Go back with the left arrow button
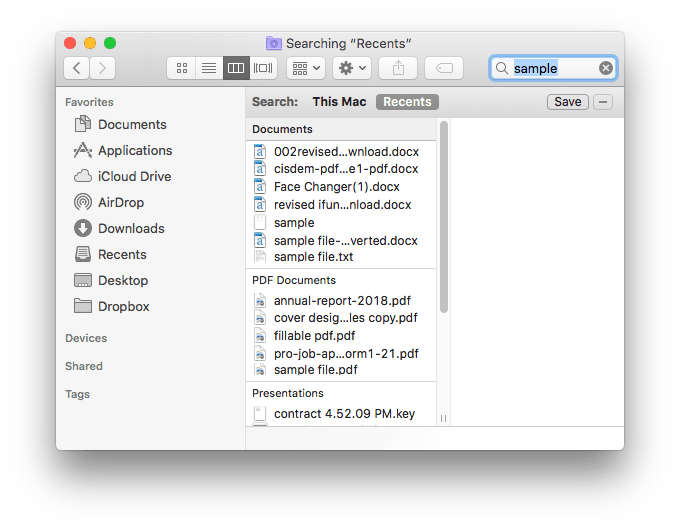Screen dimensions: 680x530 [x=77, y=68]
